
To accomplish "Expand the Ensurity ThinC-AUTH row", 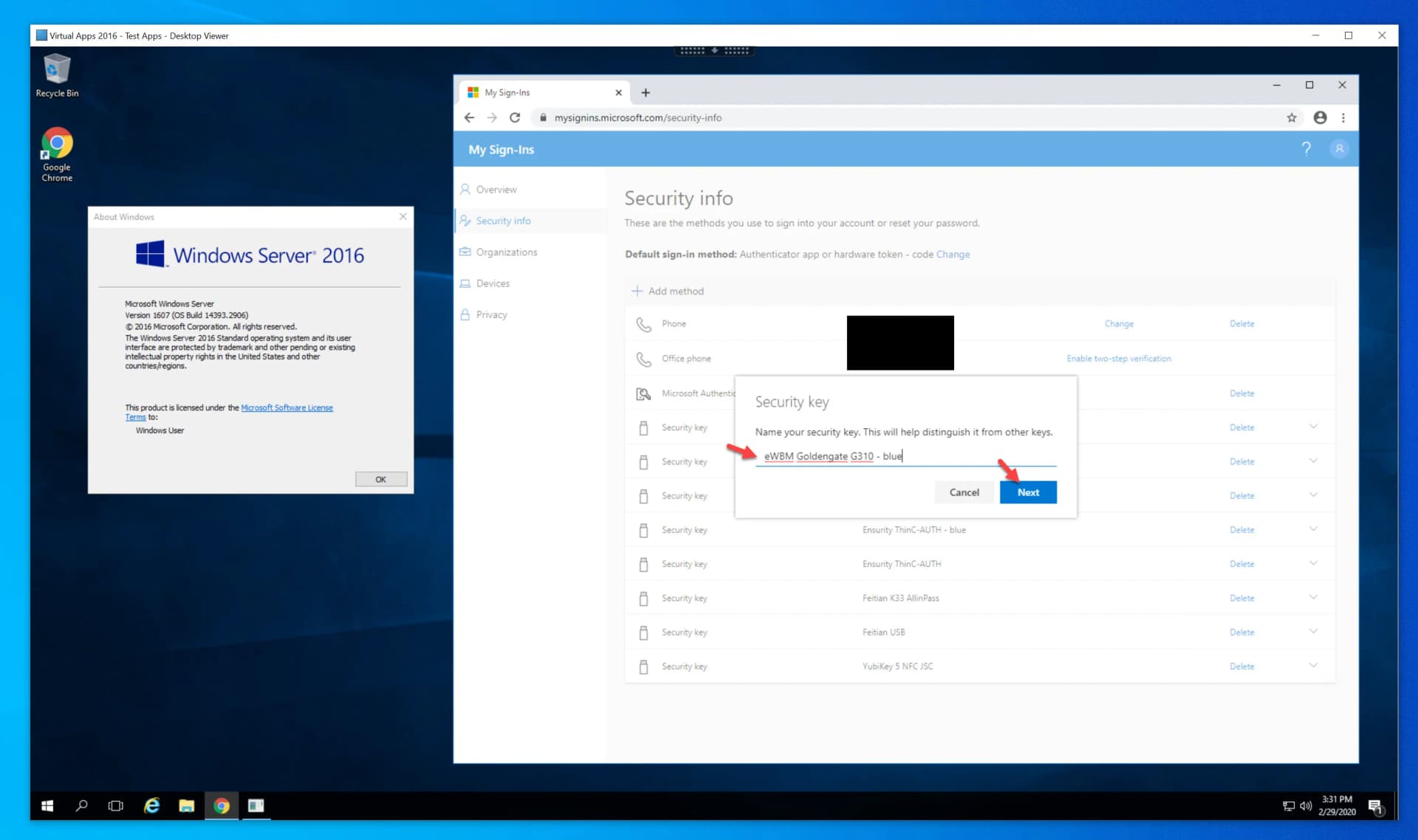I will coord(1313,563).
